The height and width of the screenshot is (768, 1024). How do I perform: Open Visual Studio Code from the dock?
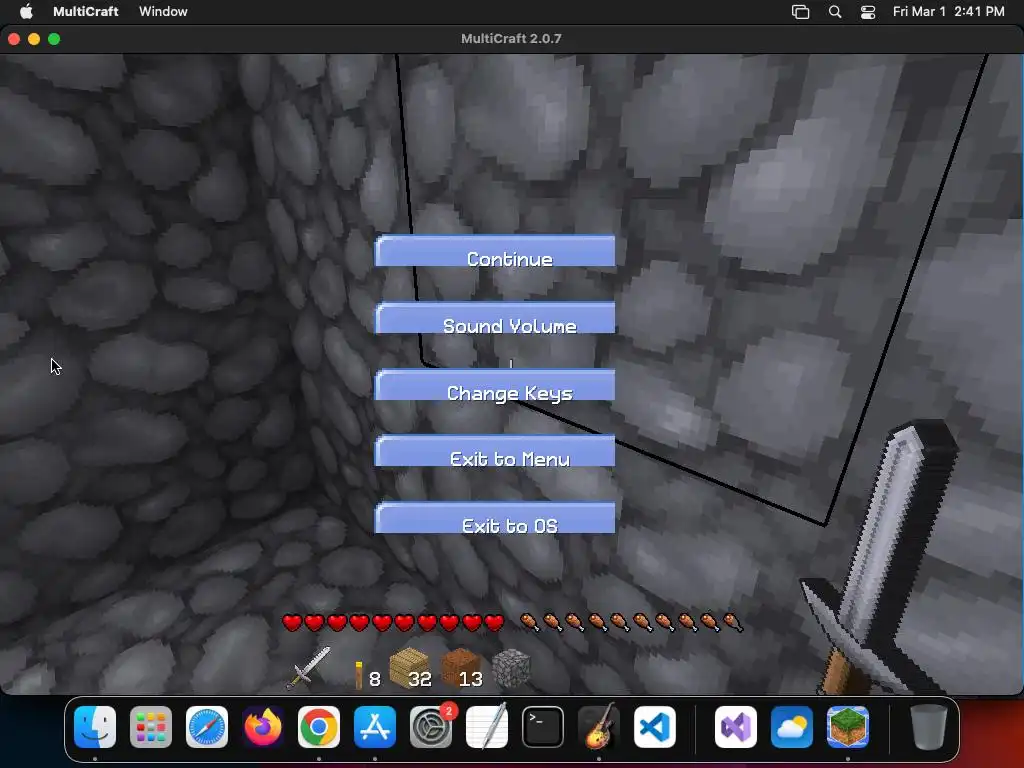pos(654,727)
